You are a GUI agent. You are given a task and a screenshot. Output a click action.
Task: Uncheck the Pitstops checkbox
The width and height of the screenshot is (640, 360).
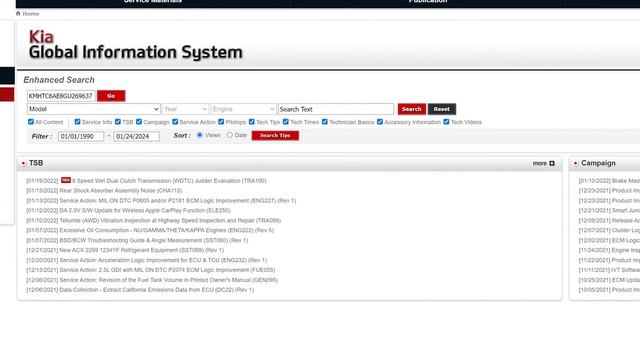[221, 122]
